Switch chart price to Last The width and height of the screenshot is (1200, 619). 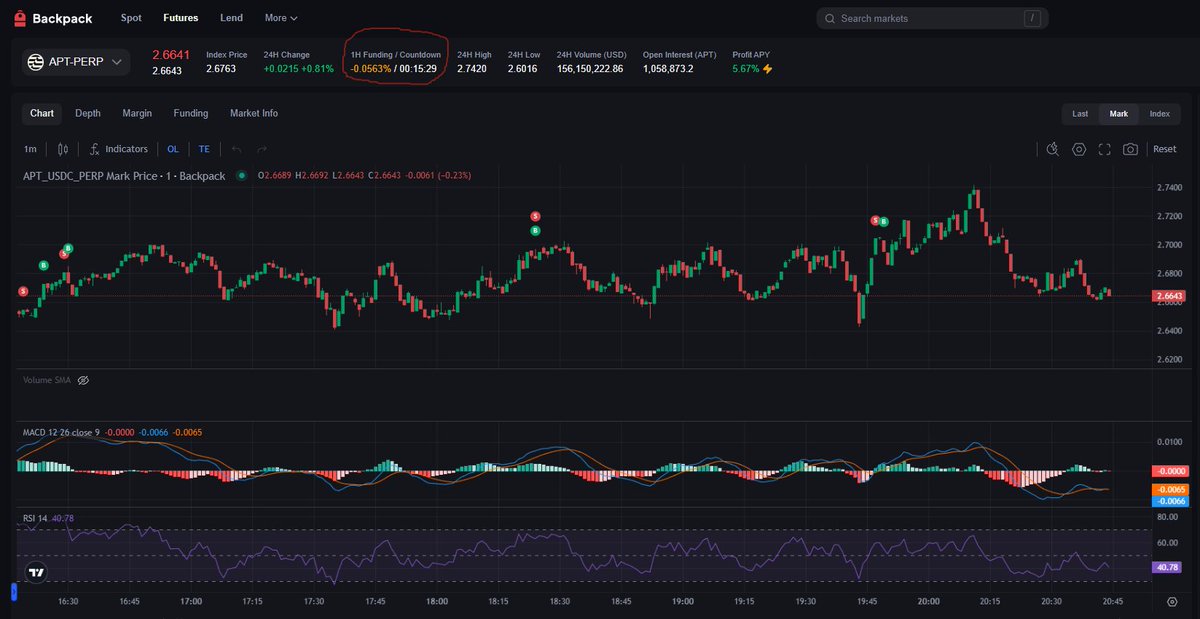[x=1080, y=114]
